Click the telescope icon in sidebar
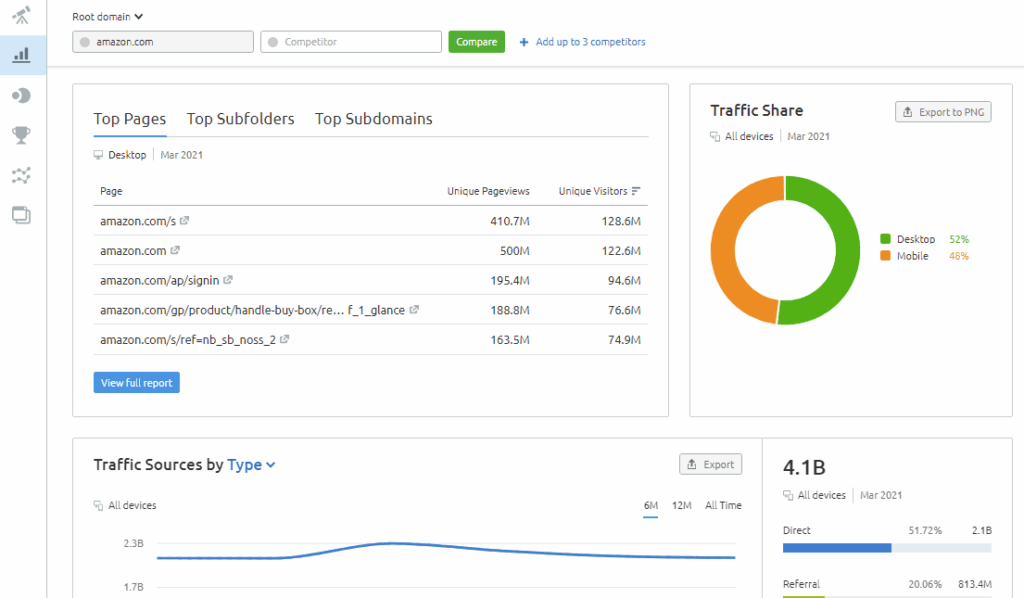1024x598 pixels. point(21,15)
